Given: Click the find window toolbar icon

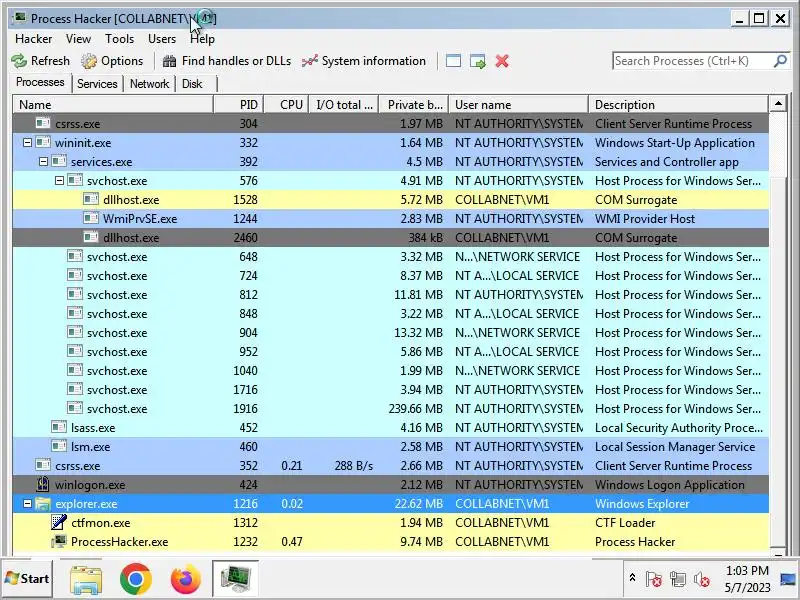Looking at the screenshot, I should click(x=453, y=61).
